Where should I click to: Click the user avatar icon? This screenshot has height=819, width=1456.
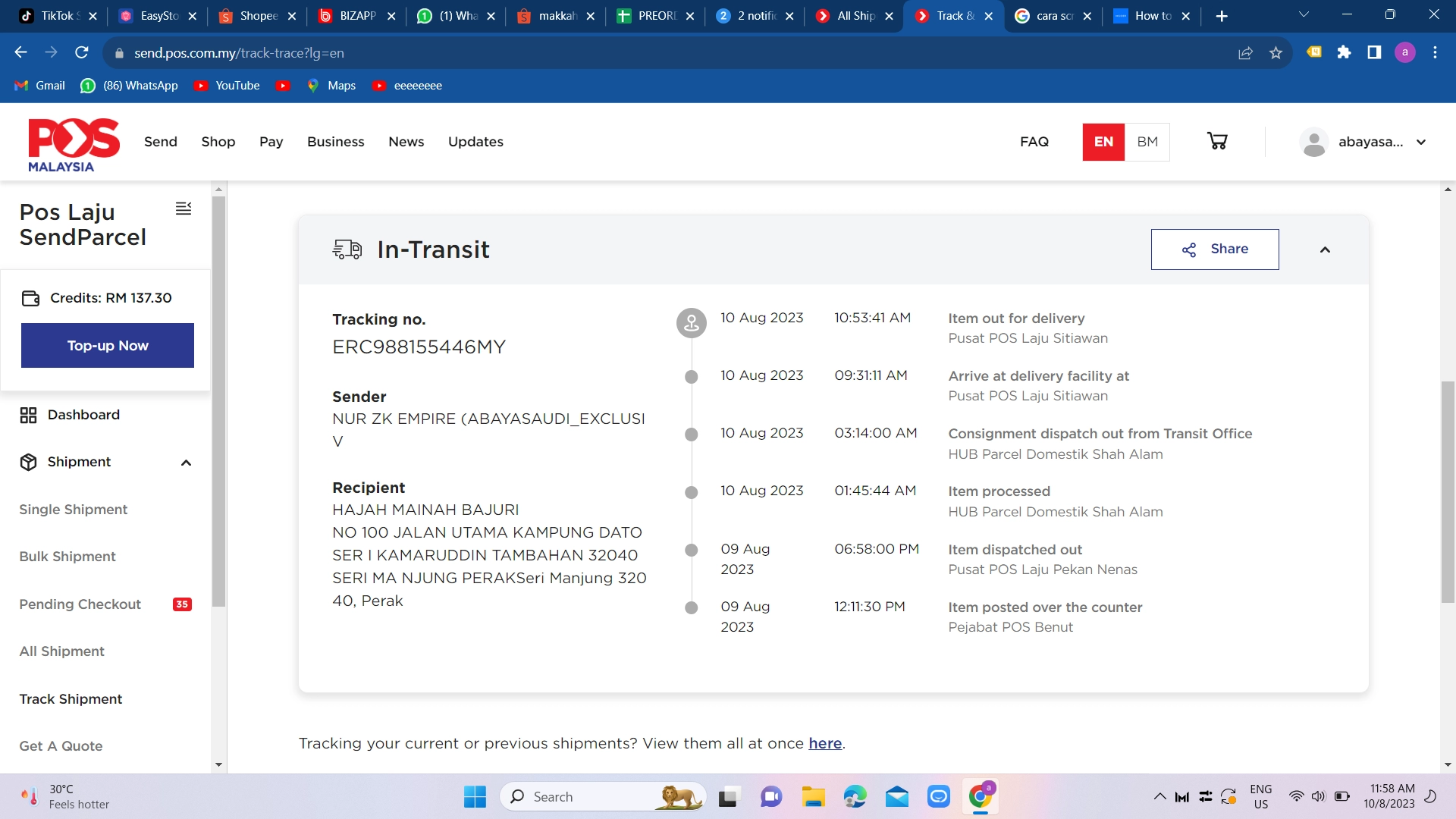(1313, 142)
